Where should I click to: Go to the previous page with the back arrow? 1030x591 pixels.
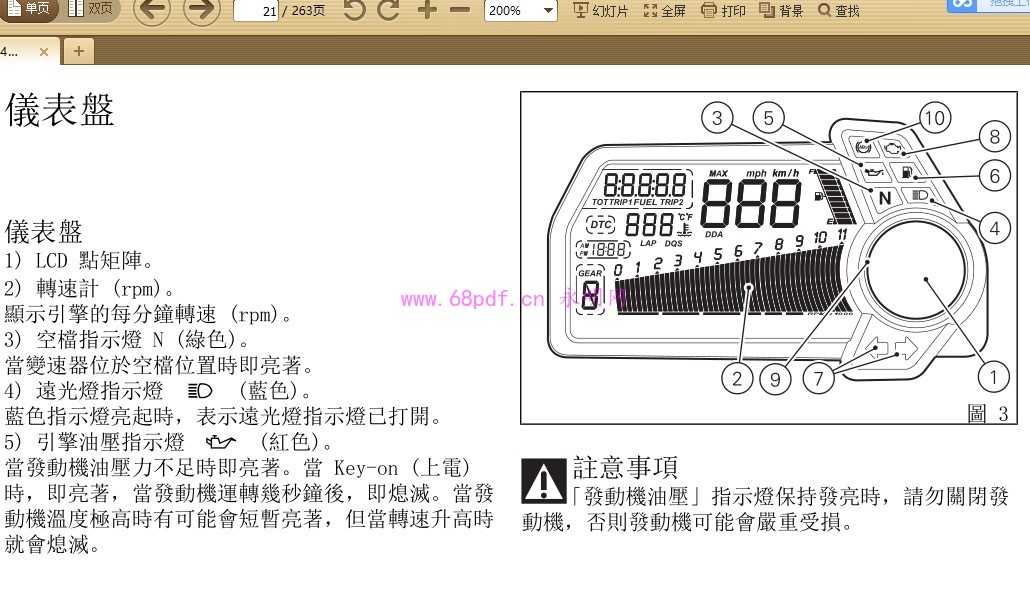click(x=152, y=13)
